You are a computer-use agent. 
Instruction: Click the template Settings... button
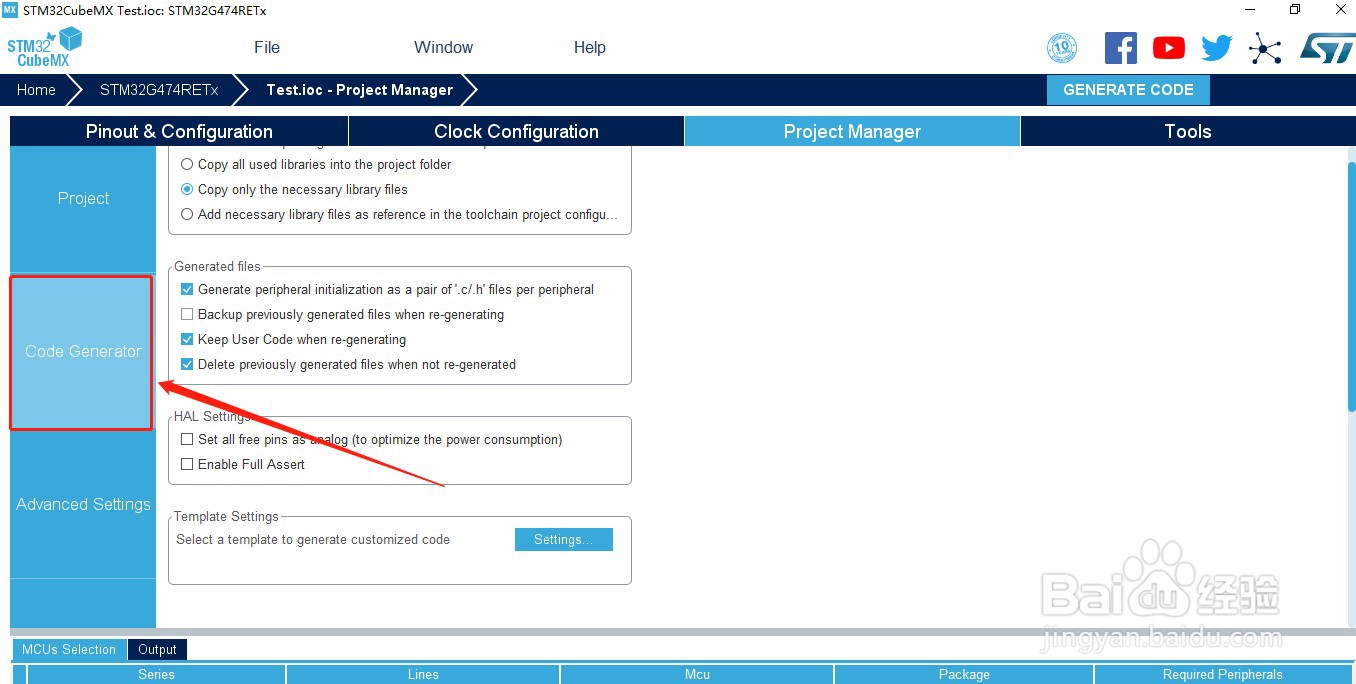[564, 539]
